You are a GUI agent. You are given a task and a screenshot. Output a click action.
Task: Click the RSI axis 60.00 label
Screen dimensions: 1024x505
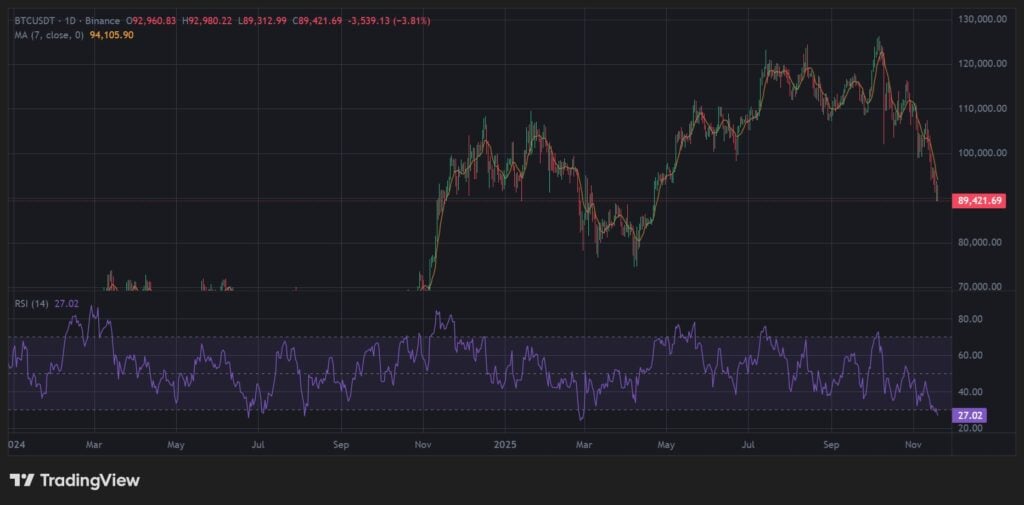coord(971,356)
